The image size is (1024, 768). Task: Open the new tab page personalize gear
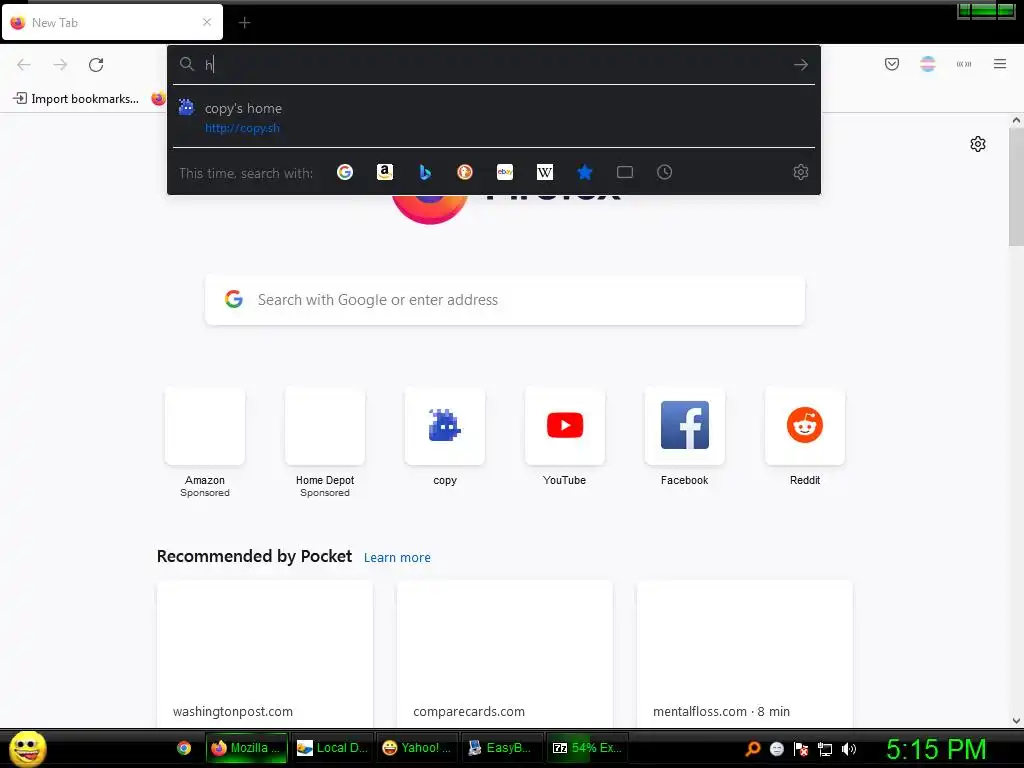(x=978, y=144)
